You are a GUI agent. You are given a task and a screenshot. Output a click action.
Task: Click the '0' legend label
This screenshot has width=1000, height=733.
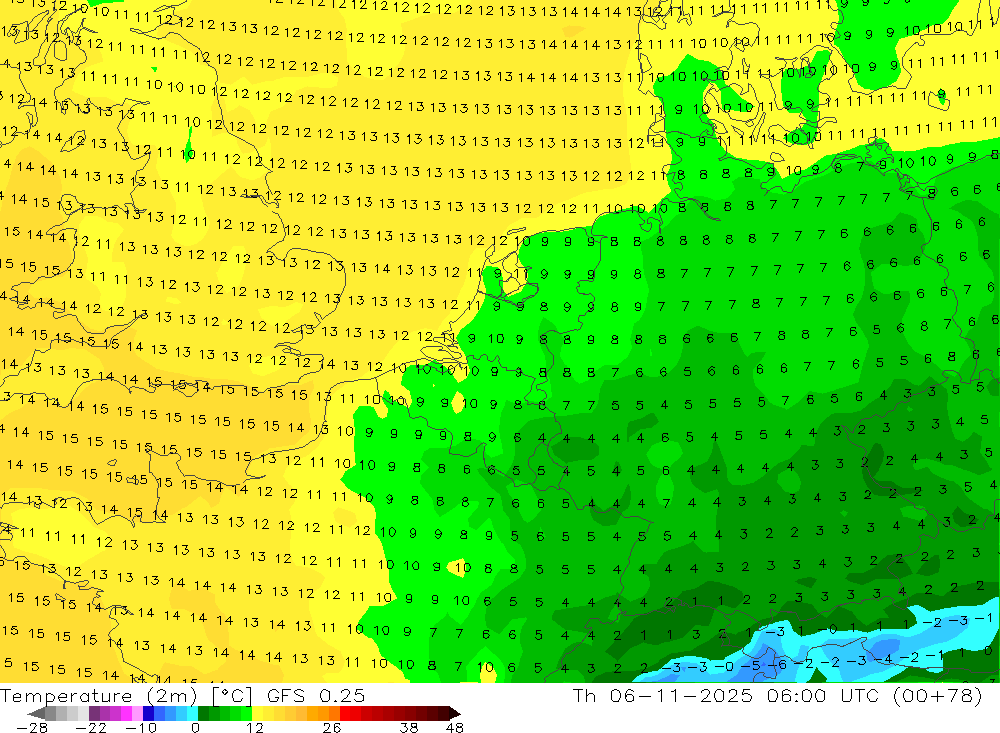(195, 727)
